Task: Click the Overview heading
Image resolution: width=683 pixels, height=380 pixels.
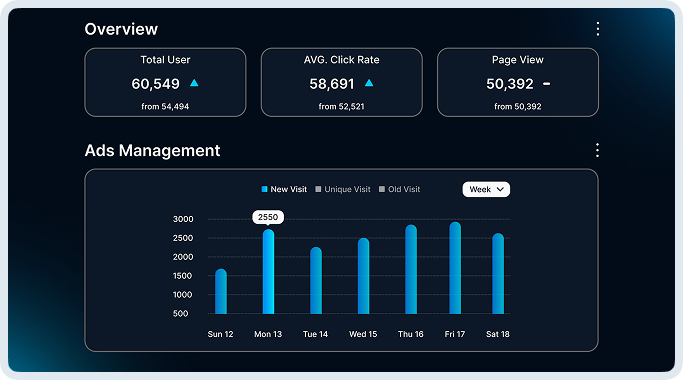Action: pyautogui.click(x=121, y=29)
